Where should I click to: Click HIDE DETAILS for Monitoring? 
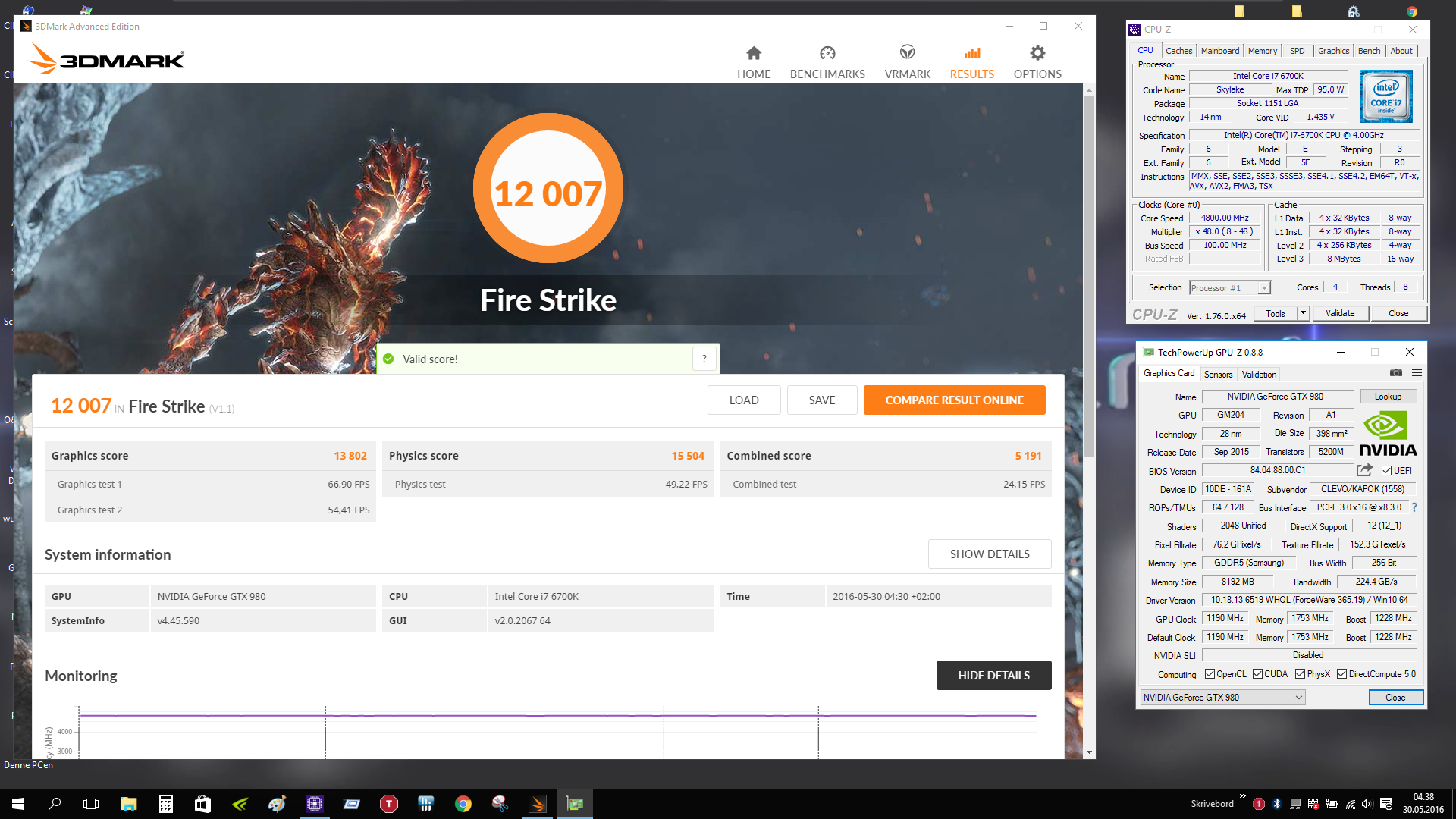993,676
